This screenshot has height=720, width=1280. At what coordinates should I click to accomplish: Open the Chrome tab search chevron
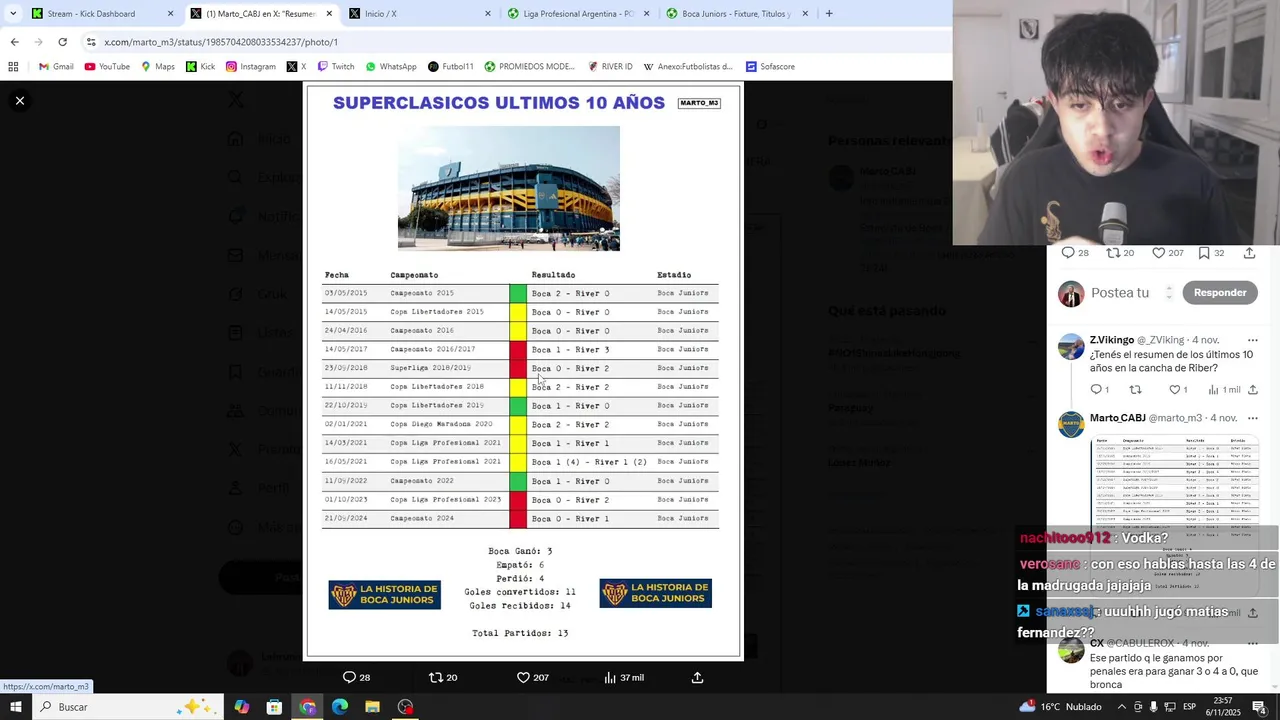click(12, 14)
